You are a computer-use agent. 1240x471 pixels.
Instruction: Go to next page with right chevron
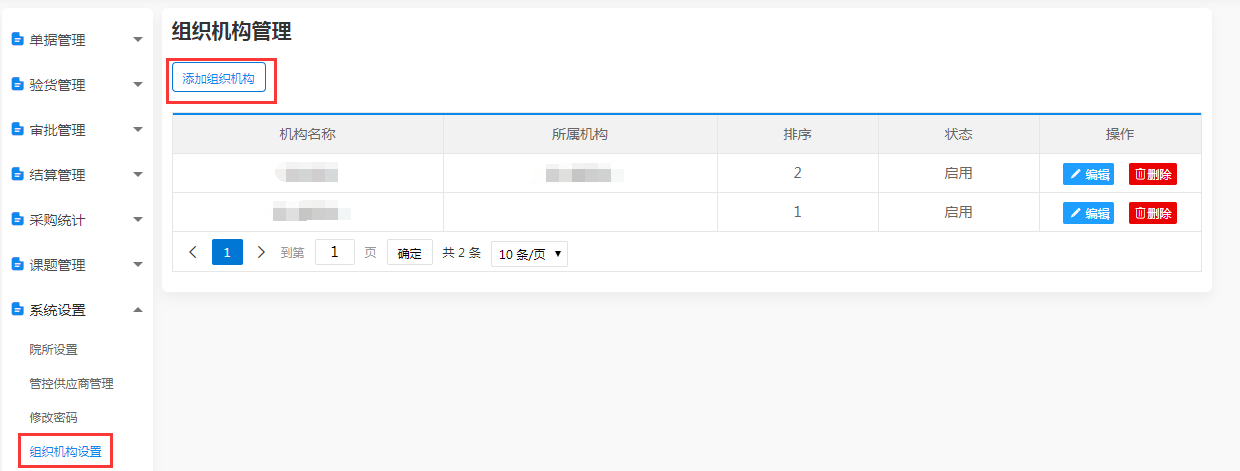[261, 252]
